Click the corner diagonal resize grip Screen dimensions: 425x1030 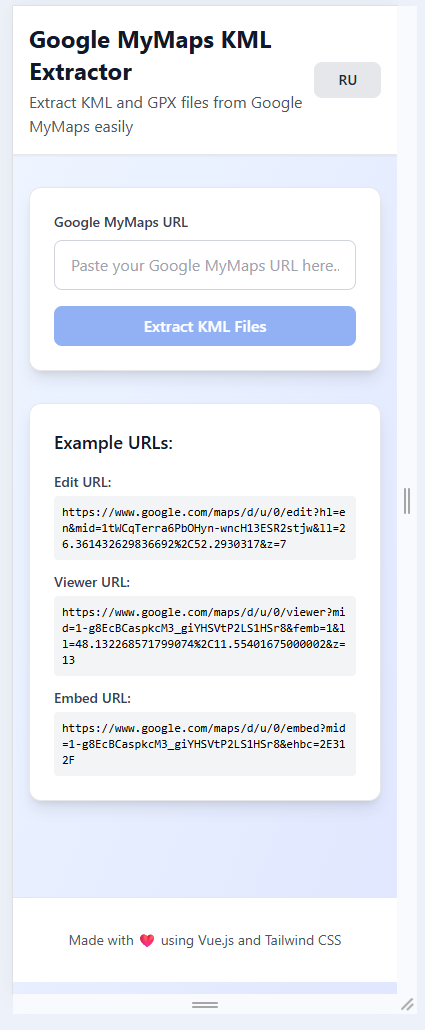408,1004
